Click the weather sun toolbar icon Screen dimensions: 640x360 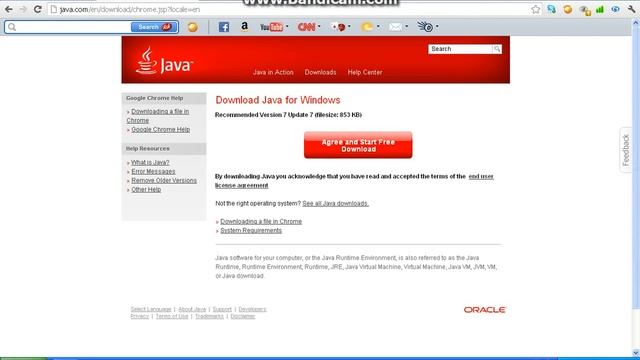pos(367,27)
